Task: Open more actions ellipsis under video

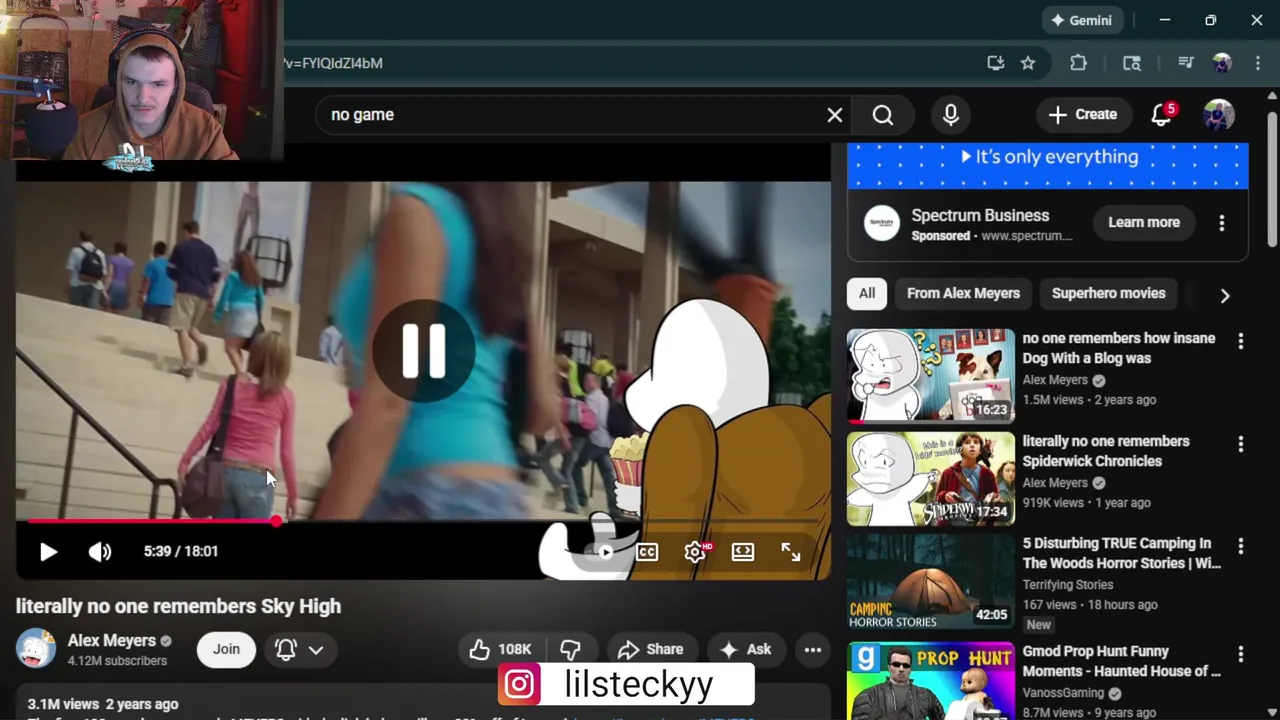Action: pyautogui.click(x=813, y=649)
